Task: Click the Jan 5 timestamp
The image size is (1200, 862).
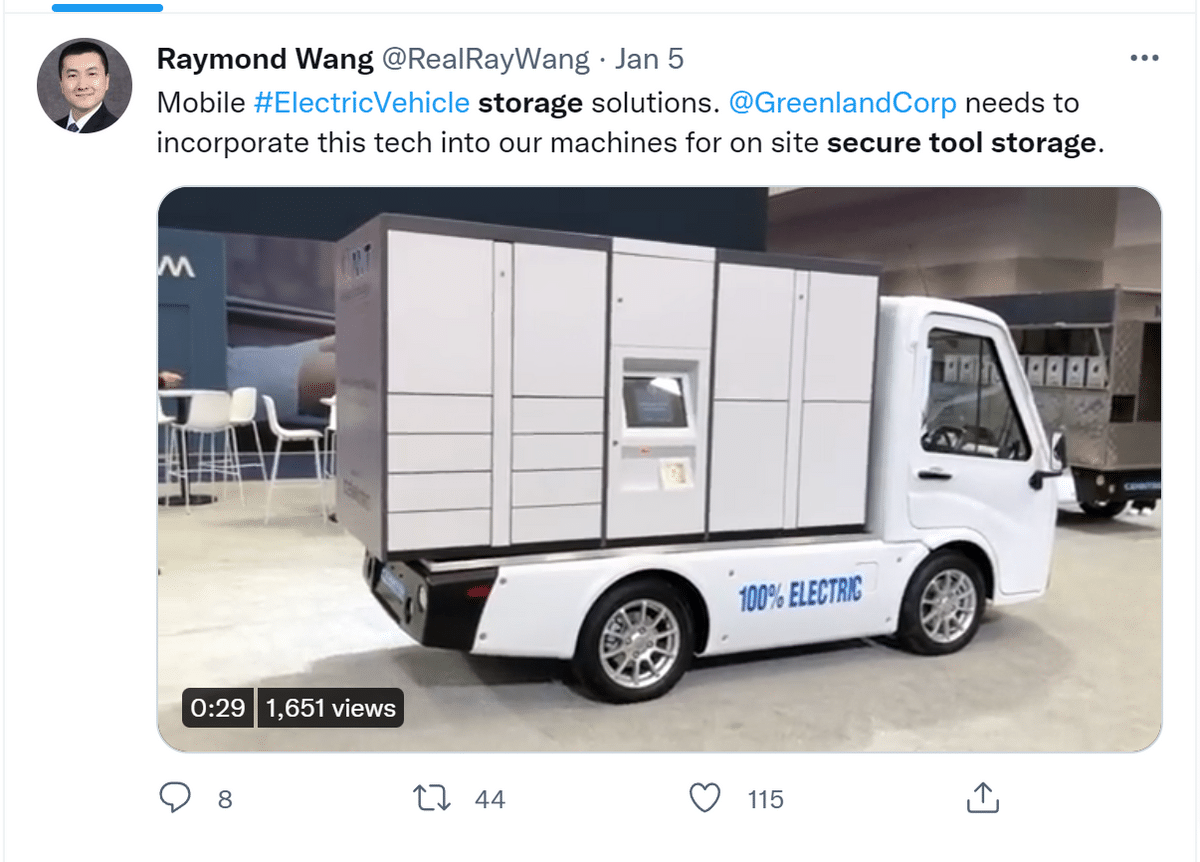Action: pos(649,59)
